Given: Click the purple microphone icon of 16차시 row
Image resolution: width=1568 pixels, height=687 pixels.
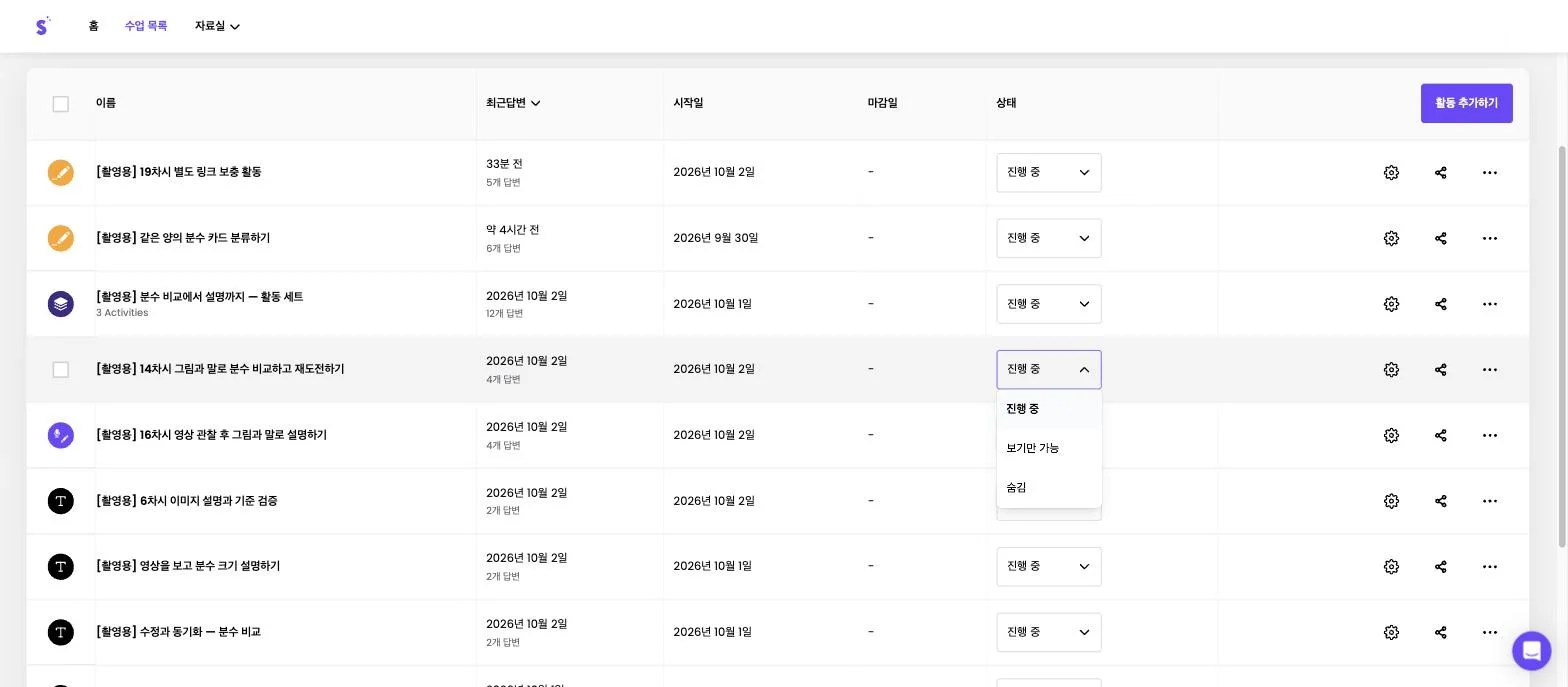Looking at the screenshot, I should click(x=61, y=435).
